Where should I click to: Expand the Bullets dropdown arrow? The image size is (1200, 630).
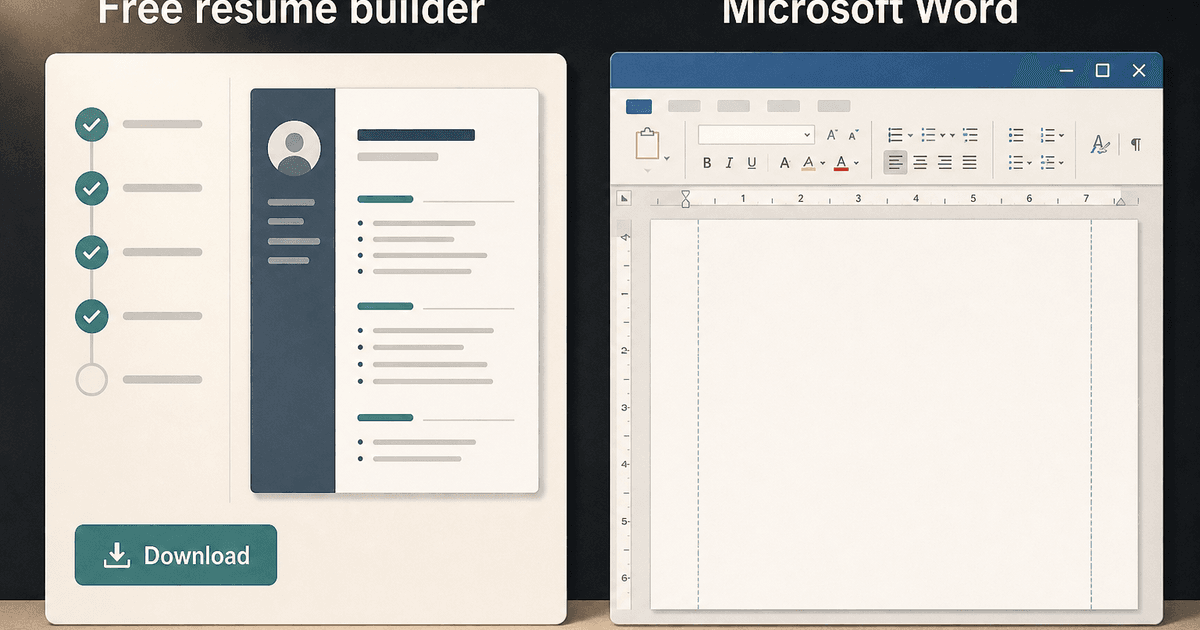pyautogui.click(x=910, y=135)
